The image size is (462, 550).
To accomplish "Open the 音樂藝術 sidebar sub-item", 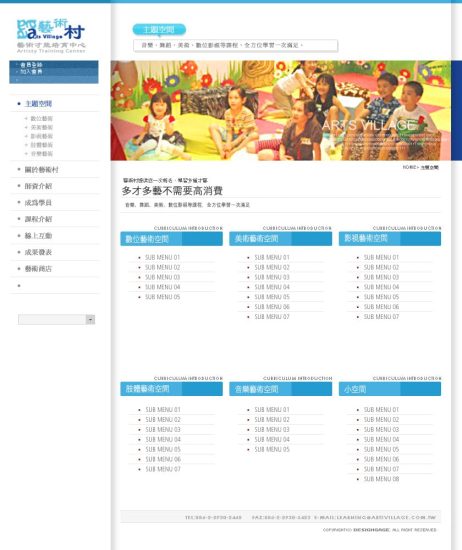I will pos(41,154).
